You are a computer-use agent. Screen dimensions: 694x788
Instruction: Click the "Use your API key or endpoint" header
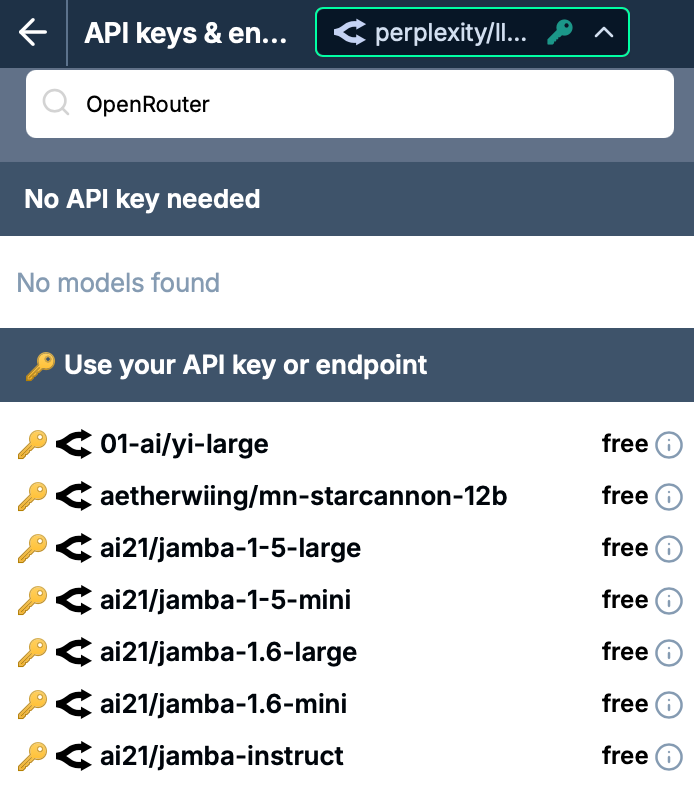[246, 365]
